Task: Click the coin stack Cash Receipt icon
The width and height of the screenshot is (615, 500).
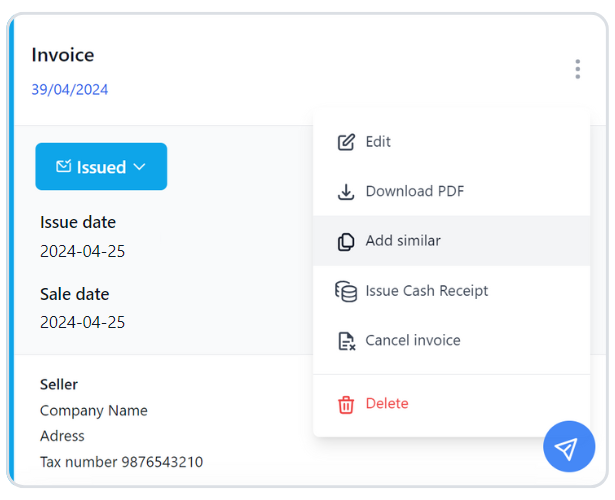Action: [x=346, y=291]
